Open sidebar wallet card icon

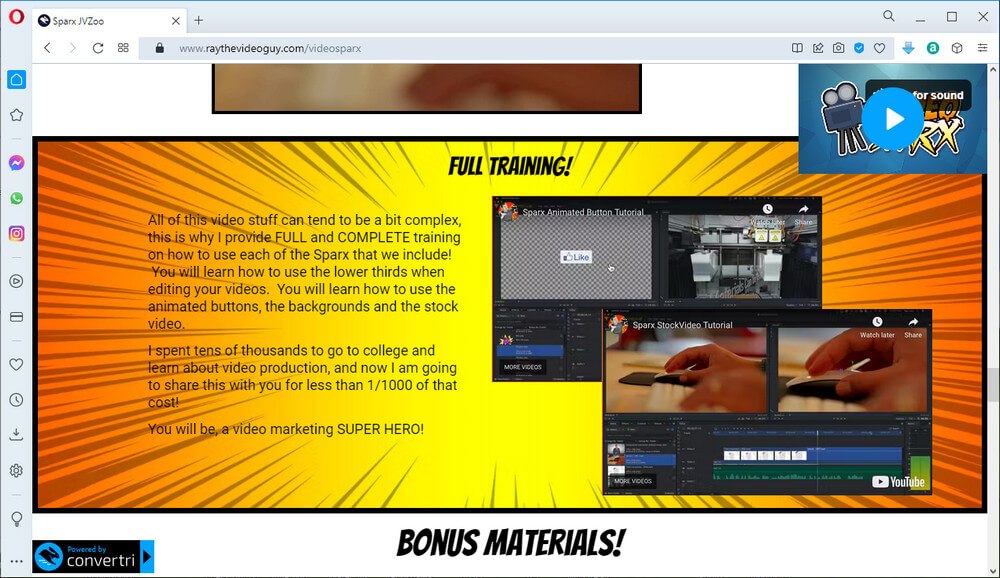(x=17, y=316)
